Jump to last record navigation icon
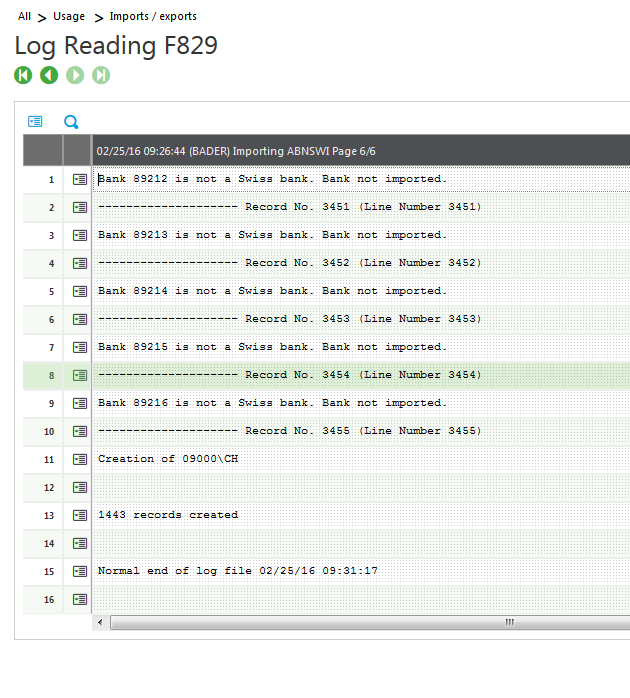This screenshot has width=630, height=698. (101, 75)
